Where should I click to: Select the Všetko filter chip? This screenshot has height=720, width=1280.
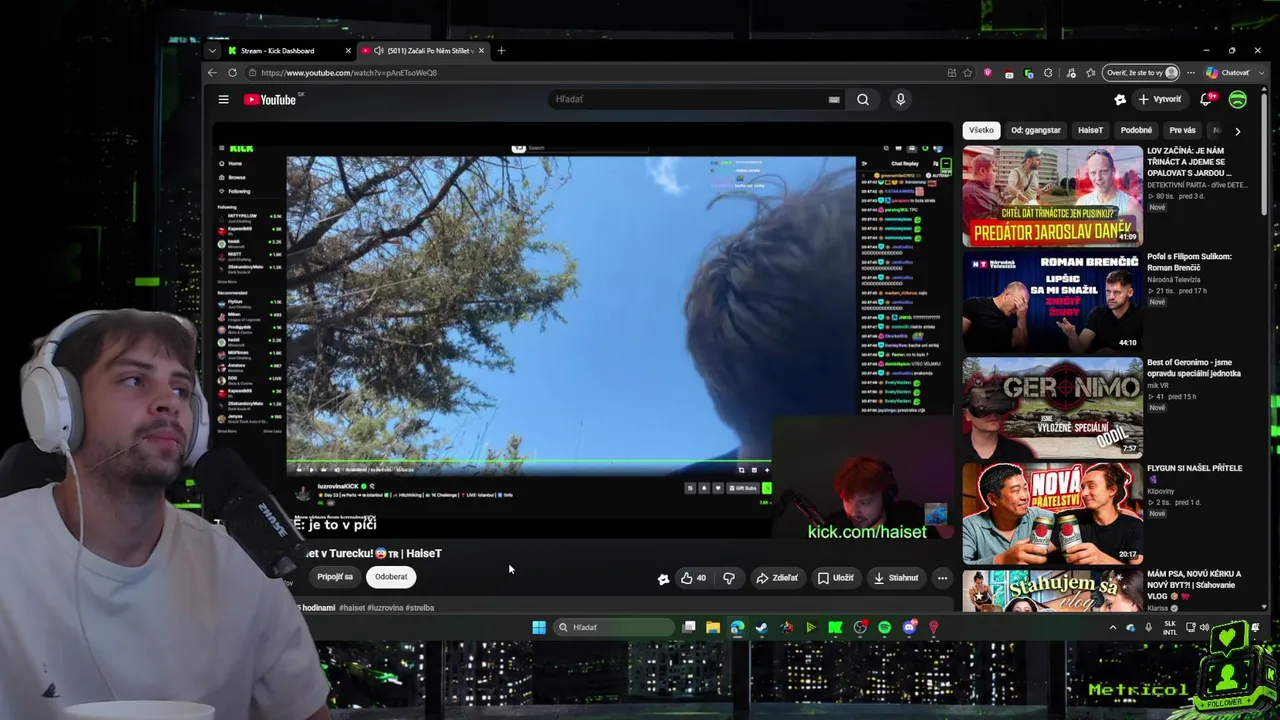click(x=982, y=130)
